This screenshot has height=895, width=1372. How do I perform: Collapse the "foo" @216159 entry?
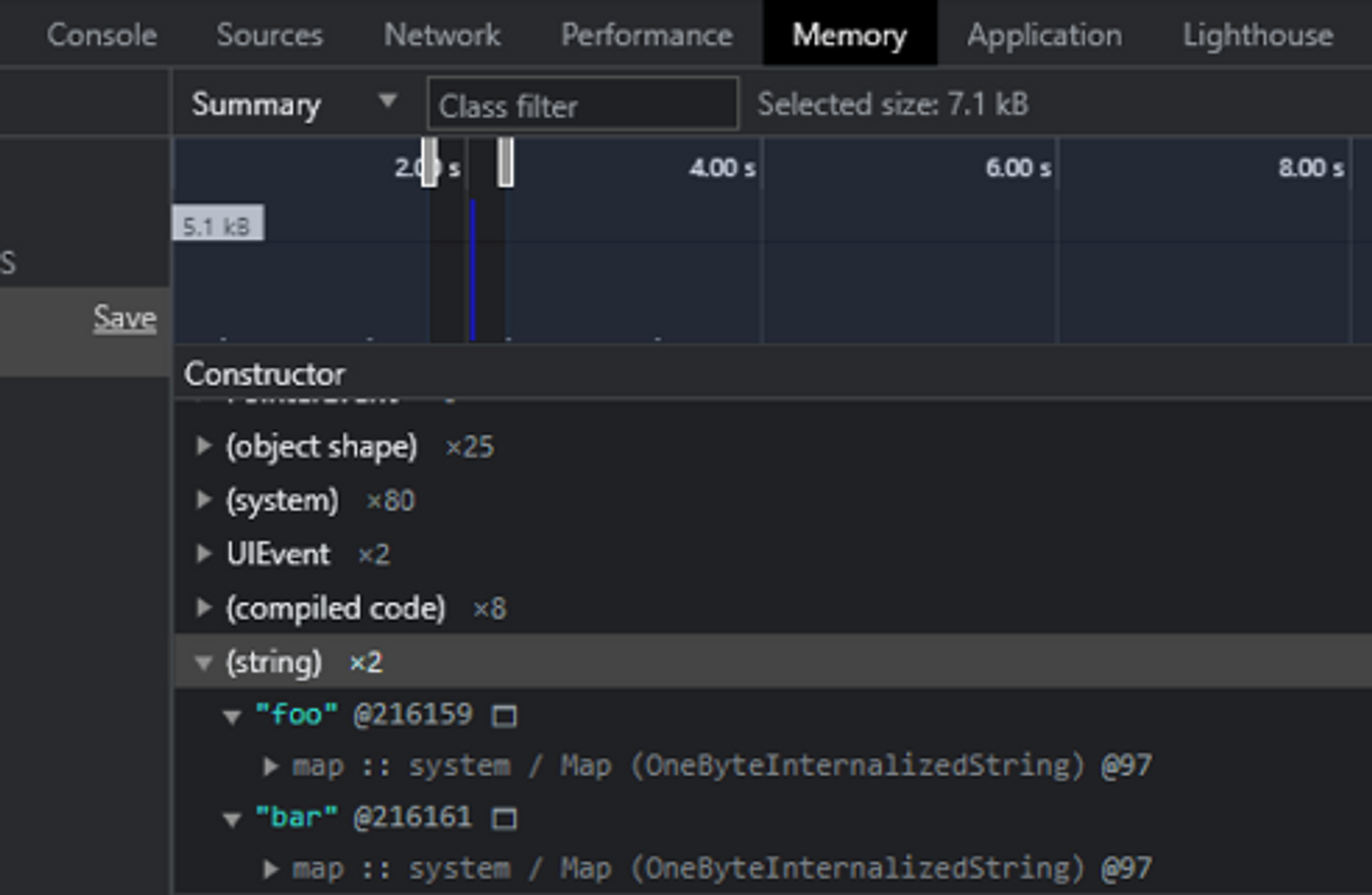(232, 717)
